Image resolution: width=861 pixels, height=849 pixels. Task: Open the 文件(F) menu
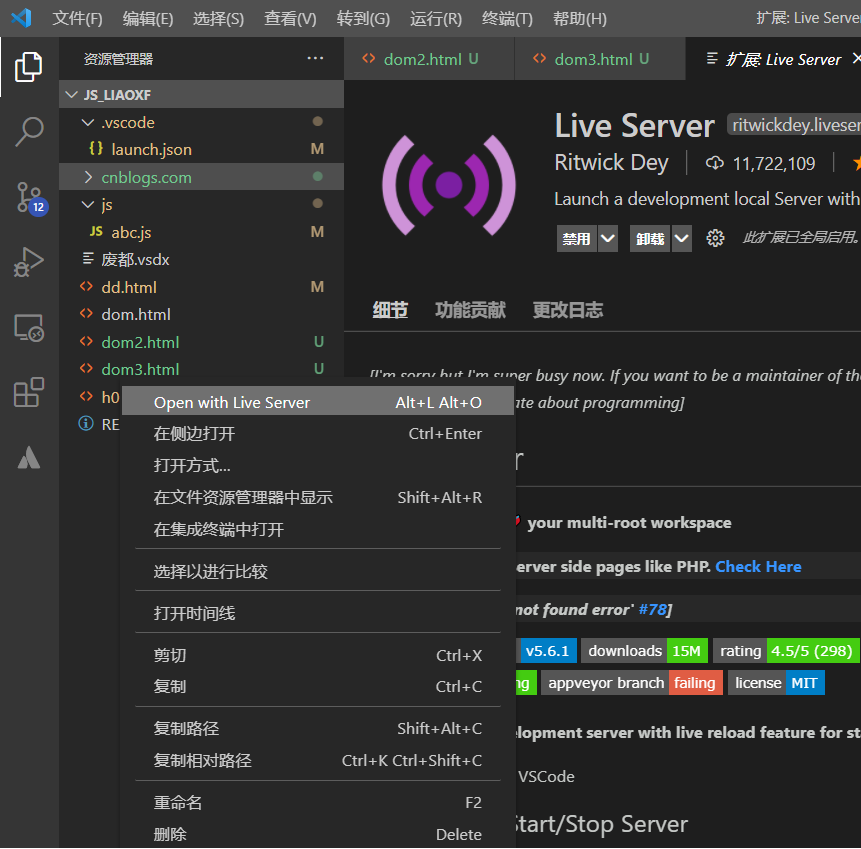(77, 19)
